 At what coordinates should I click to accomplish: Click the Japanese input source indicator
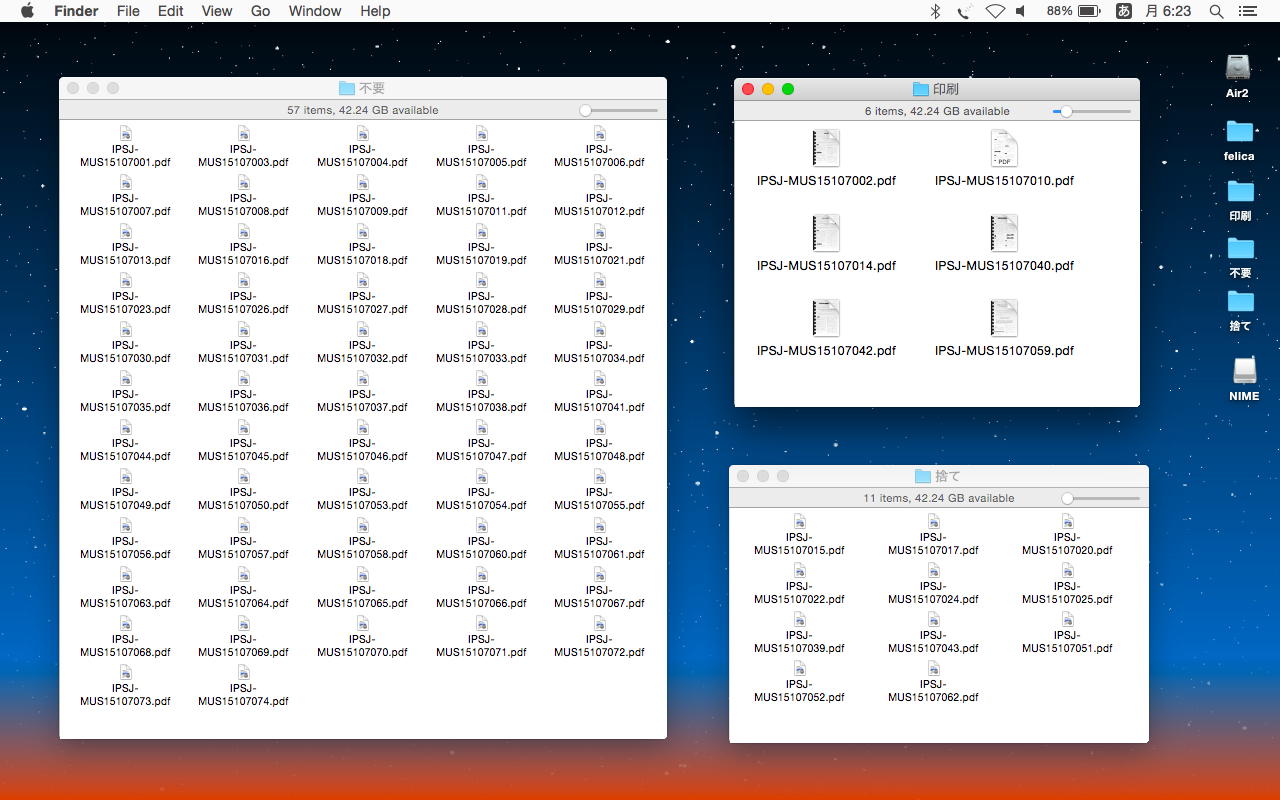[1123, 11]
